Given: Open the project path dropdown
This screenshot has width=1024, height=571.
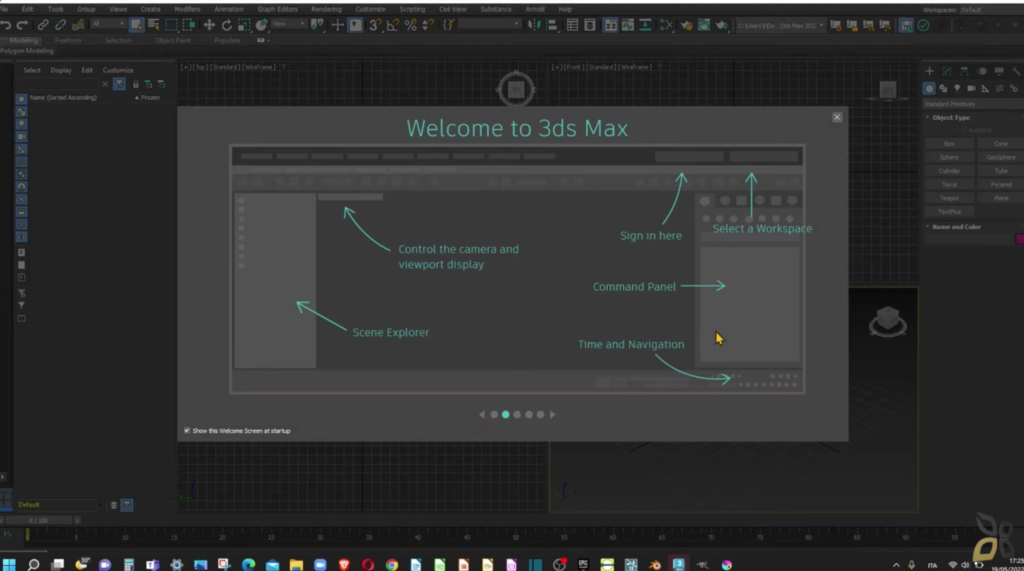Looking at the screenshot, I should pos(780,25).
